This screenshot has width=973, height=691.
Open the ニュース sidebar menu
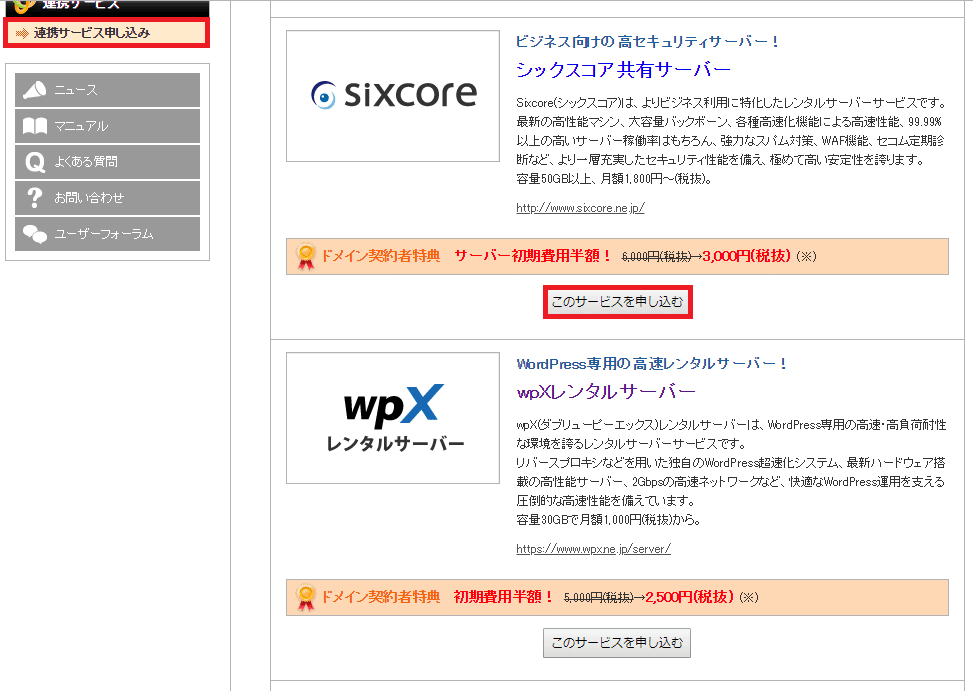[107, 90]
